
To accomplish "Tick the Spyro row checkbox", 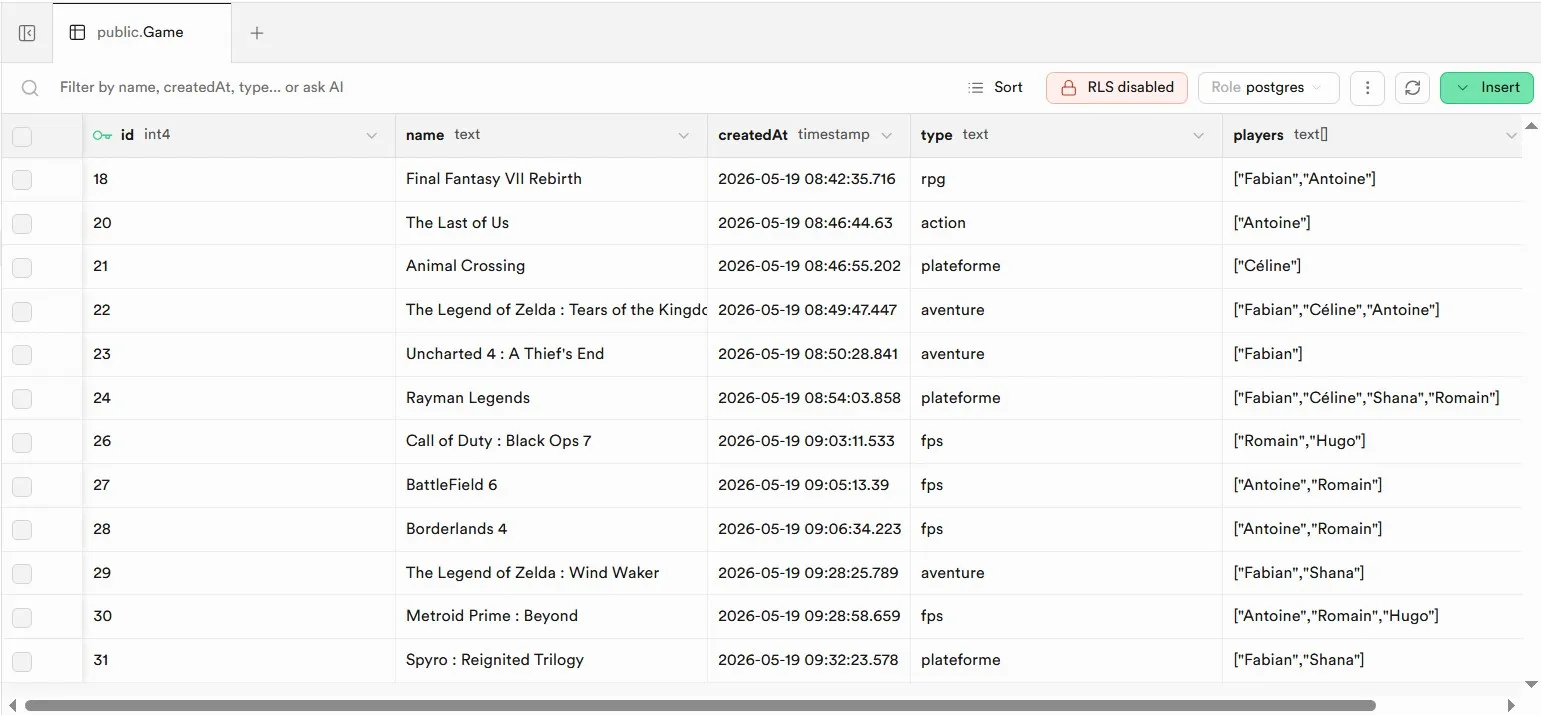I will 22,661.
